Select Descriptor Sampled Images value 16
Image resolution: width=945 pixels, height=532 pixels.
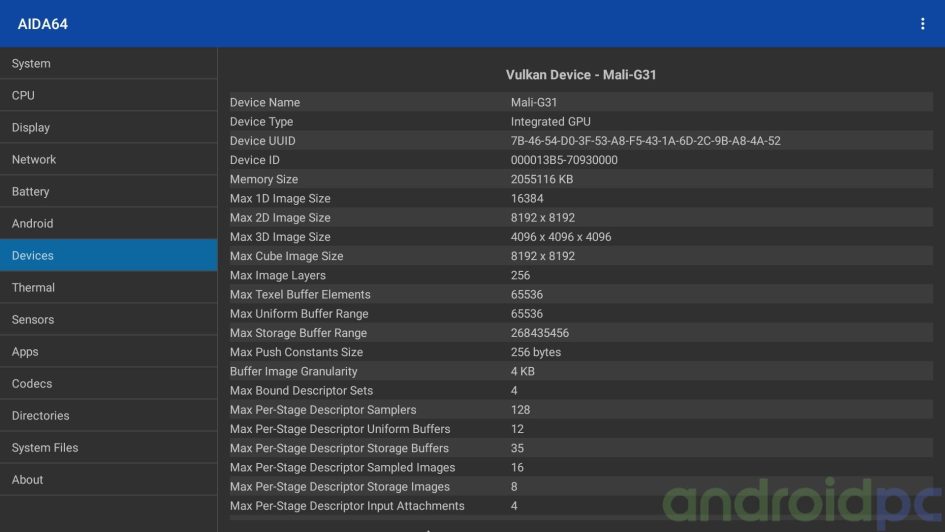click(x=517, y=468)
